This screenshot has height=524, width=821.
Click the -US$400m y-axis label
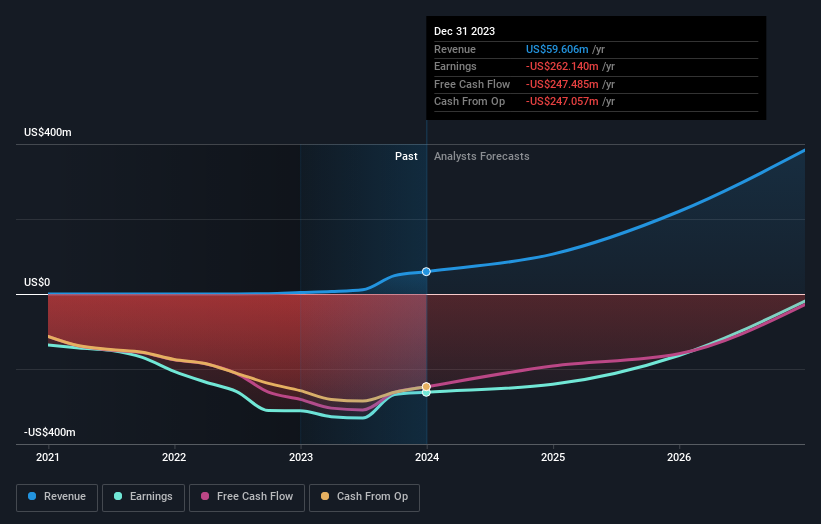coord(50,432)
